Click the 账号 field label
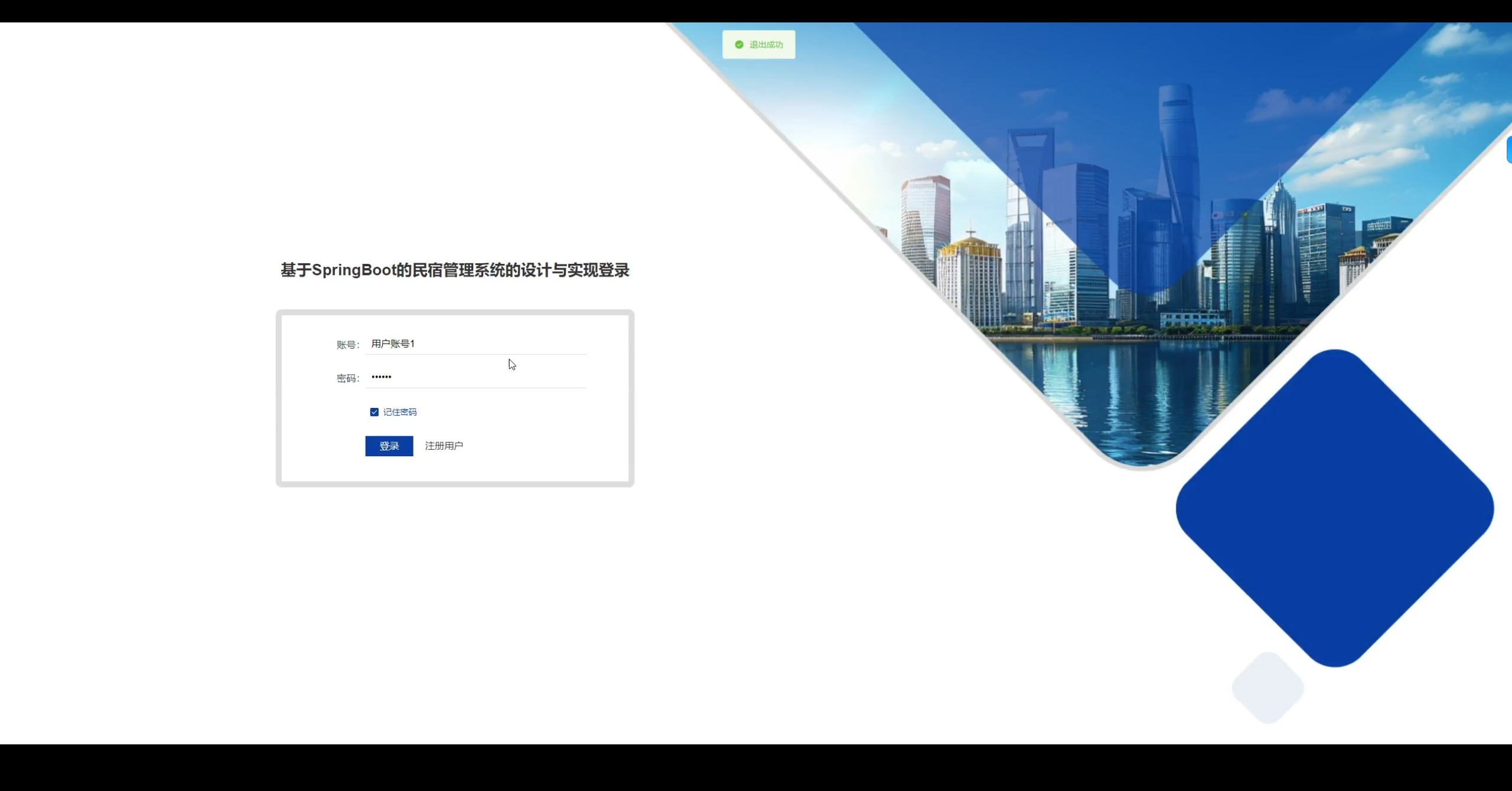 click(x=348, y=345)
